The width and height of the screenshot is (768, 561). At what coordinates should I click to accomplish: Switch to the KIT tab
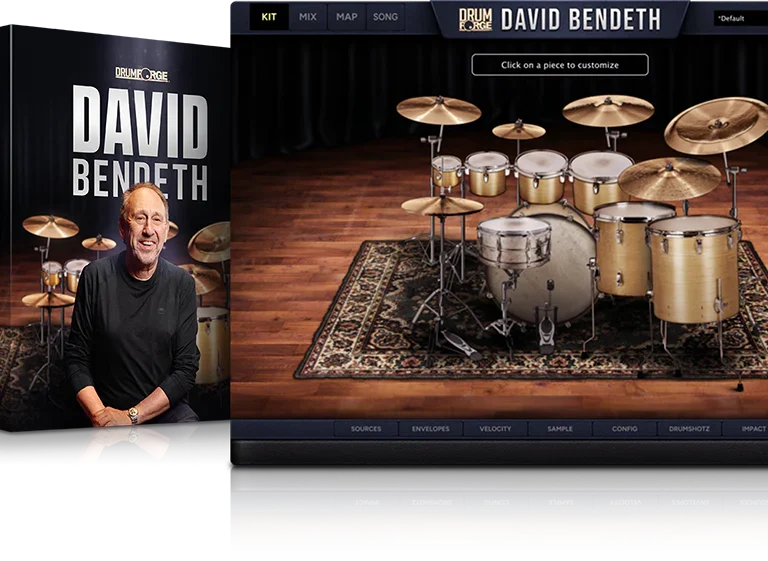269,17
